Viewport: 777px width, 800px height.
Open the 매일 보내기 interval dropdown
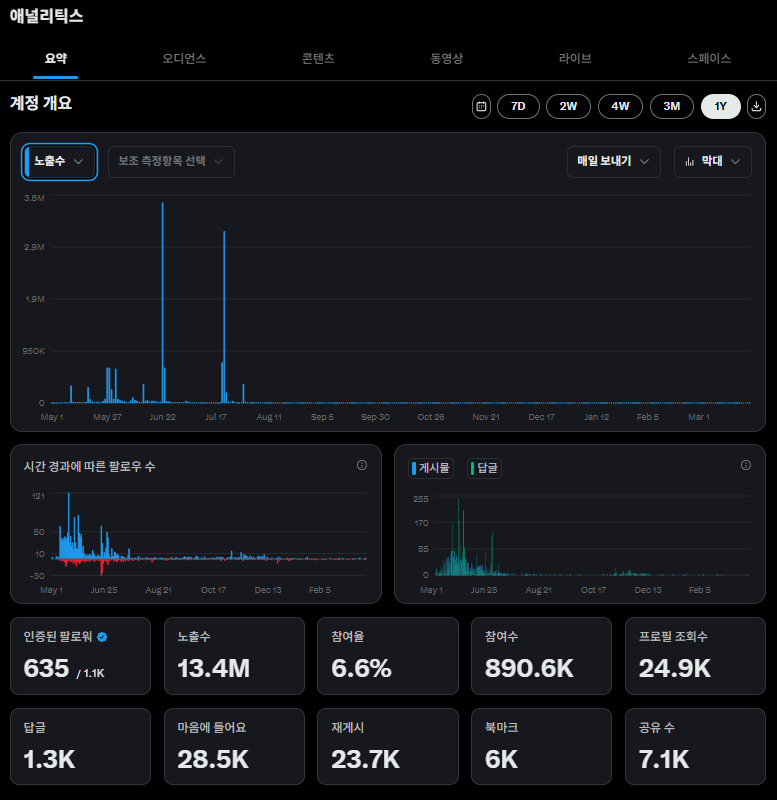[614, 162]
